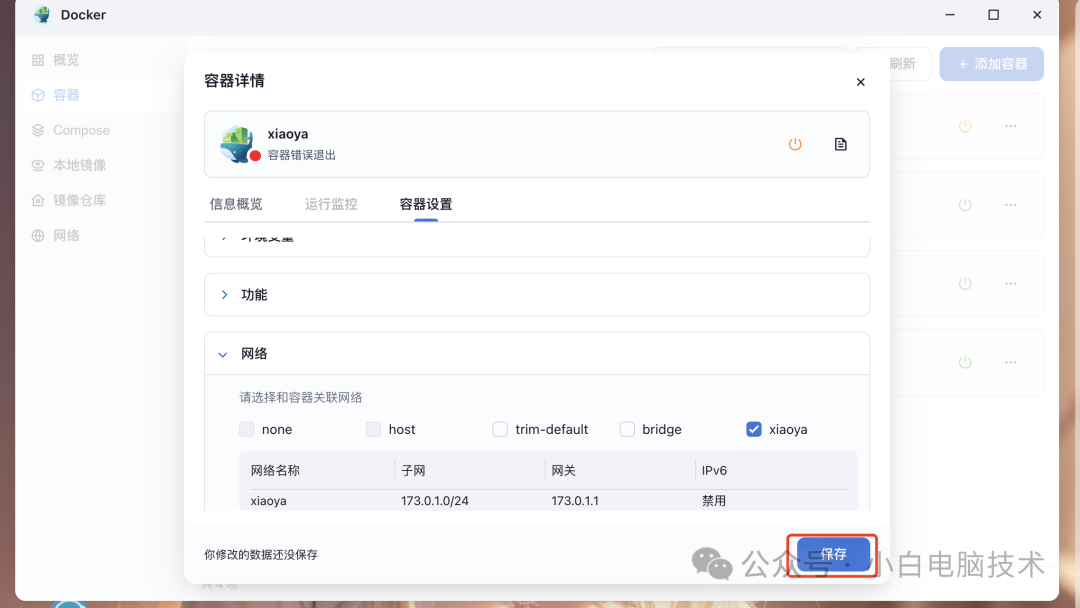Click the 保存 save button
The height and width of the screenshot is (608, 1080).
[833, 554]
